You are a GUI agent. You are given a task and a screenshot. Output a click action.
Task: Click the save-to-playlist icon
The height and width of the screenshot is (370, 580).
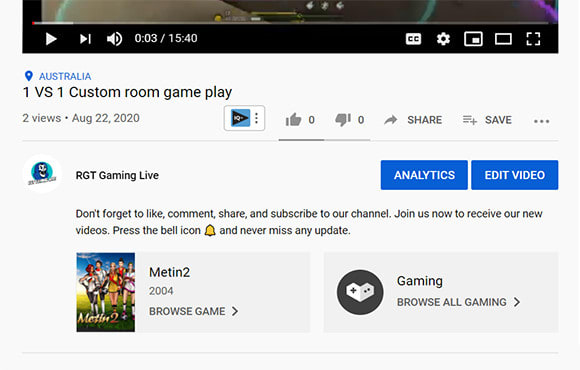point(470,120)
